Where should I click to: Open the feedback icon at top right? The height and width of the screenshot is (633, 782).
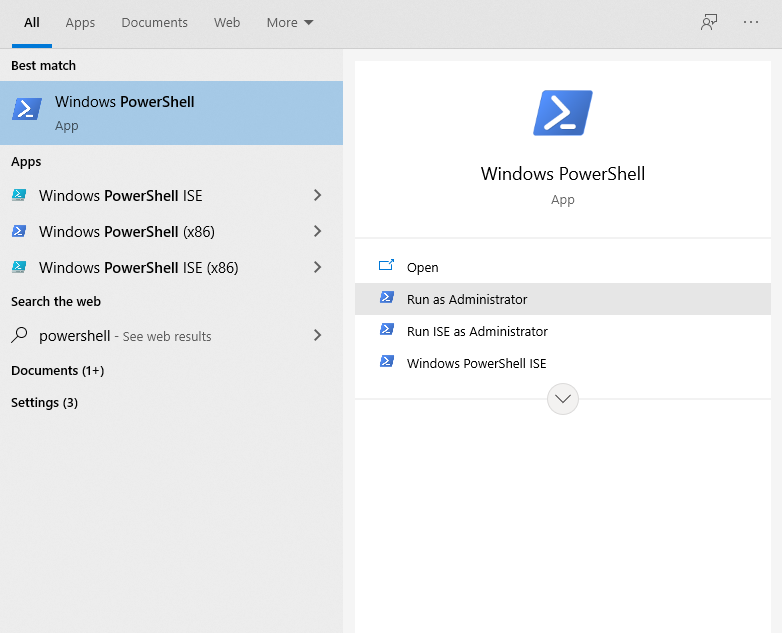tap(709, 22)
